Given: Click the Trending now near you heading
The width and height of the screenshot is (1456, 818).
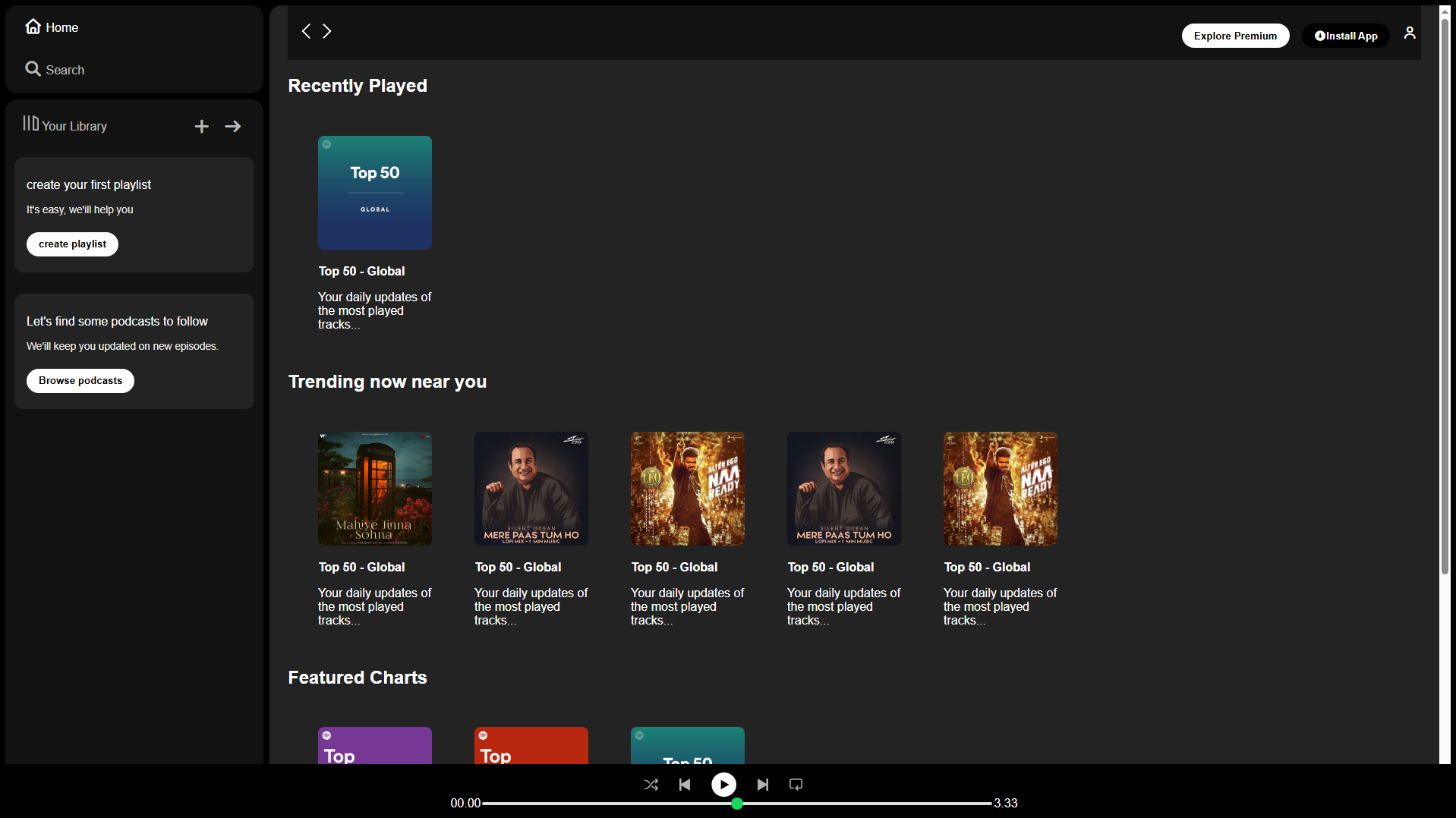Looking at the screenshot, I should point(387,382).
